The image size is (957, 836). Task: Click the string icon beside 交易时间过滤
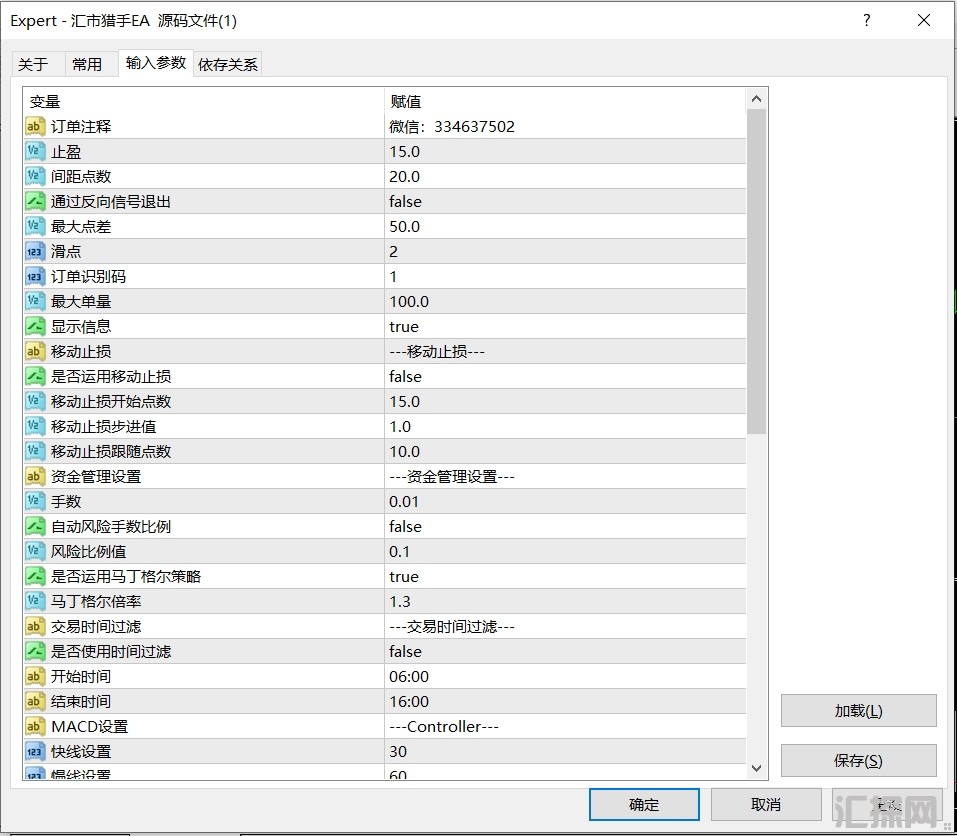35,627
